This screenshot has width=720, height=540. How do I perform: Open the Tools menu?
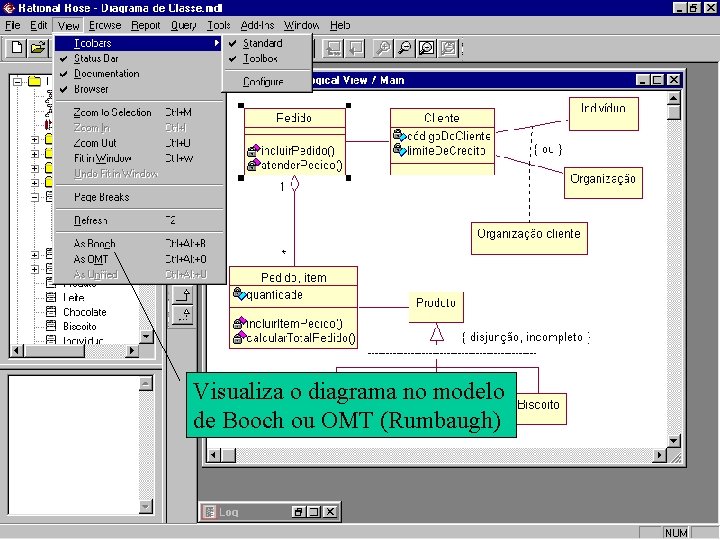[x=219, y=25]
